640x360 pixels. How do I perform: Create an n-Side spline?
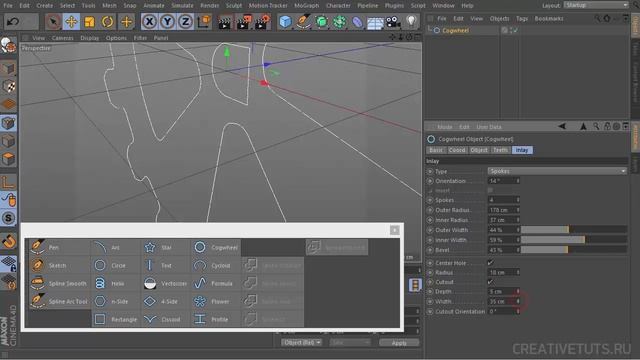pos(116,301)
